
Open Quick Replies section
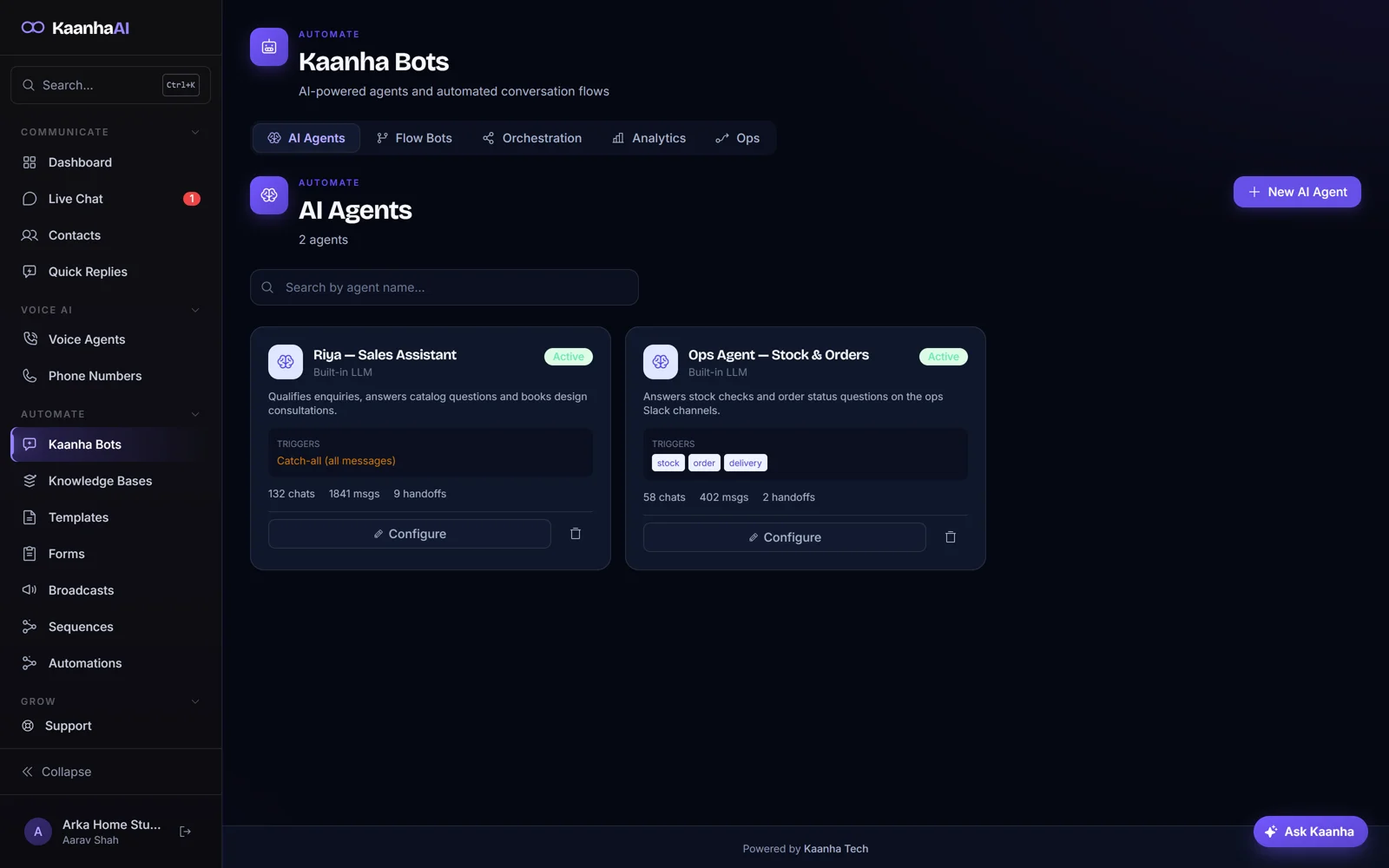pyautogui.click(x=111, y=272)
